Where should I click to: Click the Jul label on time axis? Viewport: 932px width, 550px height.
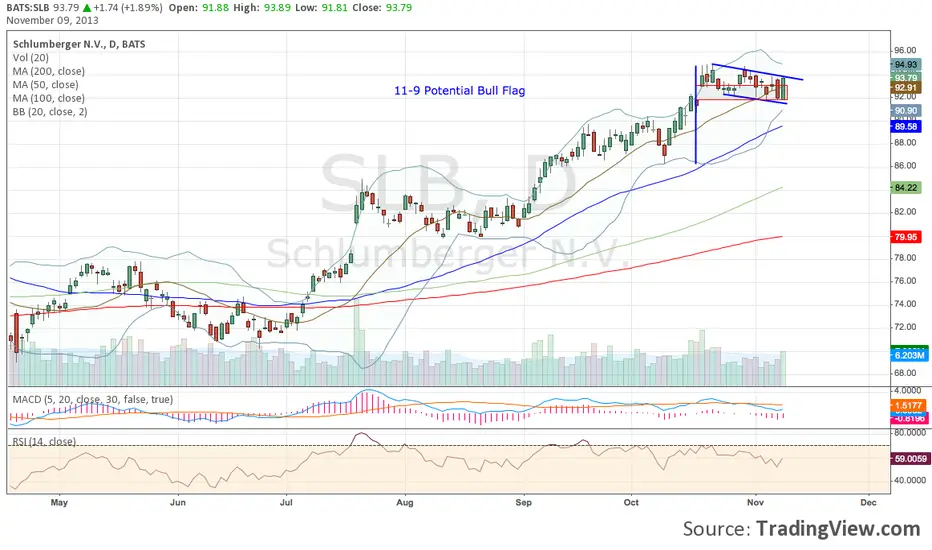coord(286,502)
